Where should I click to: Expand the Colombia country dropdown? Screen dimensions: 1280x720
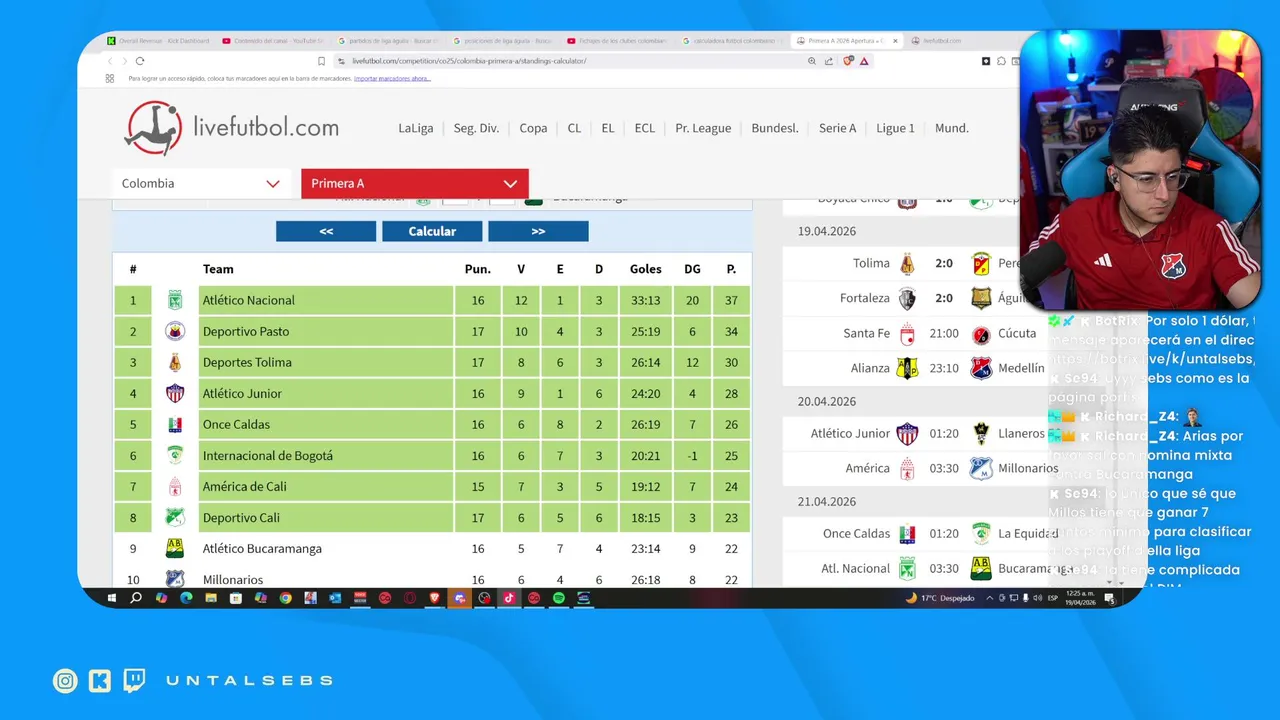pyautogui.click(x=201, y=183)
